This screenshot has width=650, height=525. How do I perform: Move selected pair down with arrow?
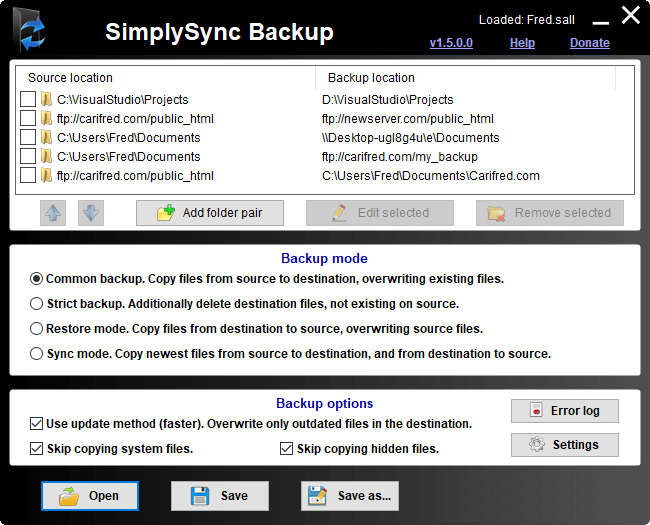[90, 213]
